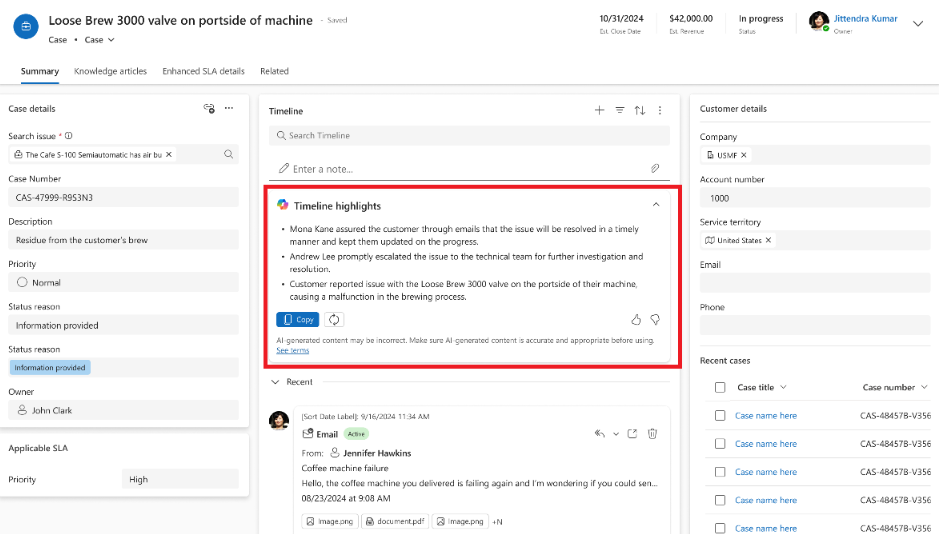
Task: Open first 'Case name here' link
Action: pyautogui.click(x=766, y=415)
